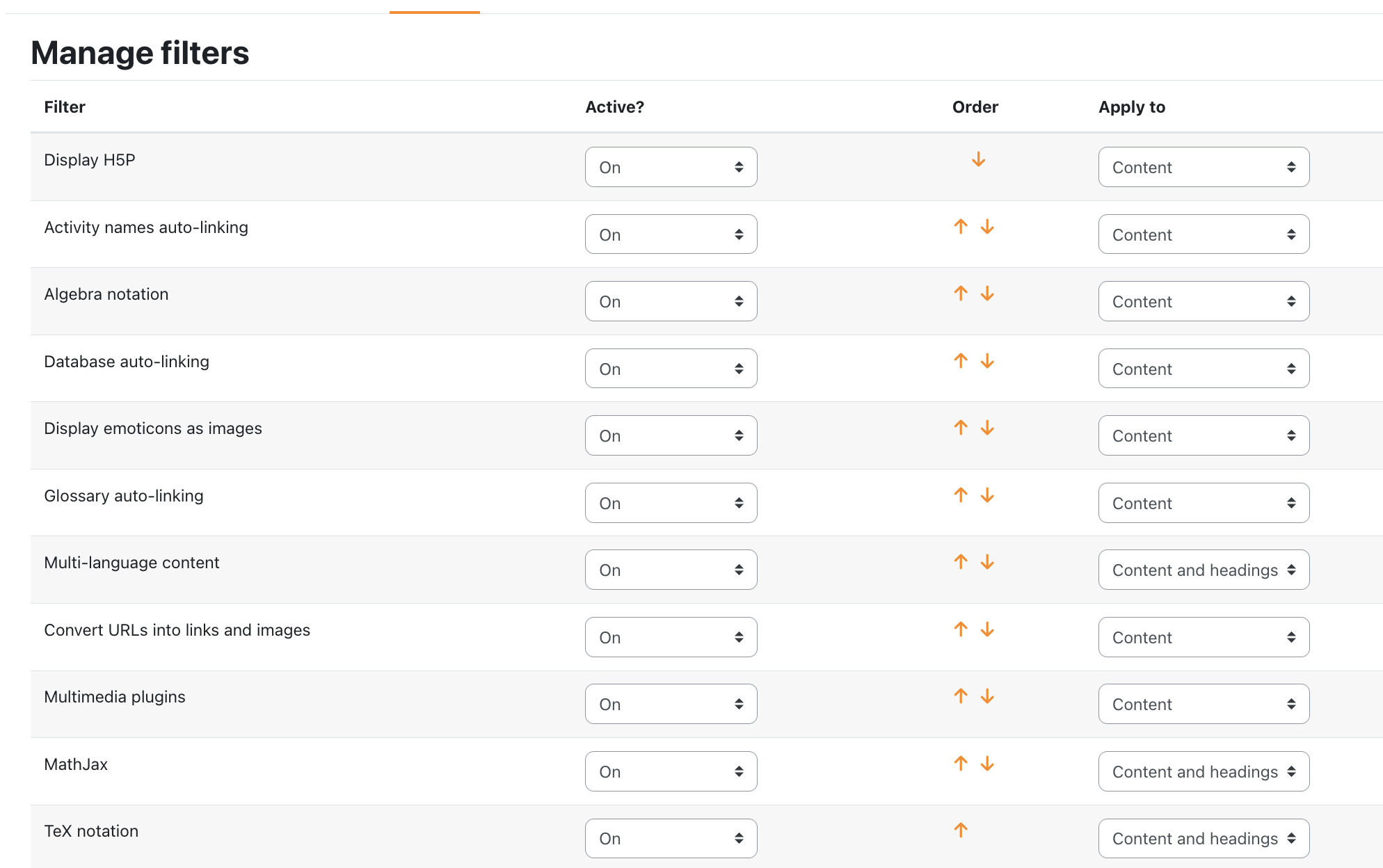
Task: Move TeX notation filter up
Action: coord(961,830)
